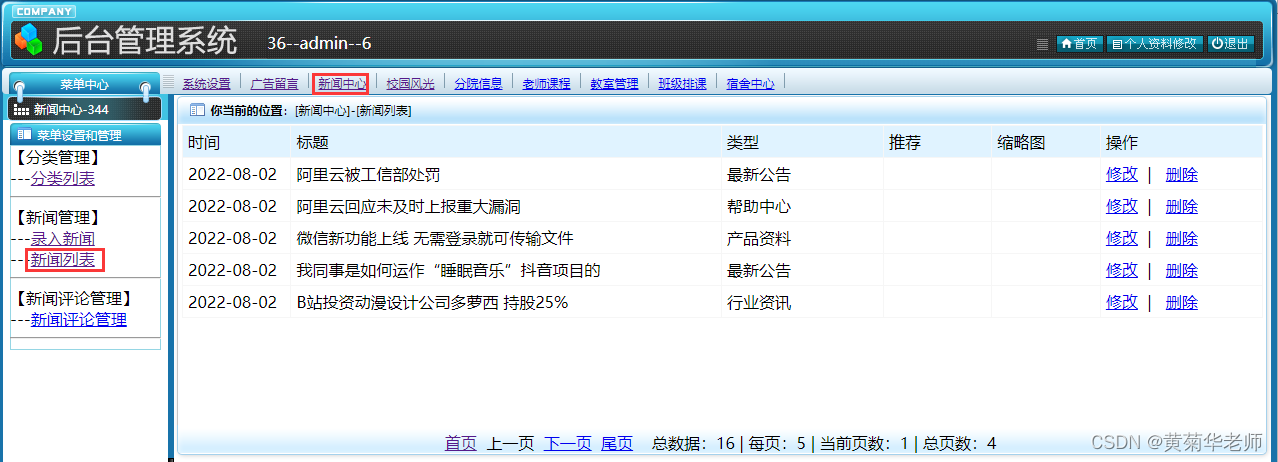The width and height of the screenshot is (1278, 462).
Task: Click the lines icon left of 首页
Action: [1042, 44]
